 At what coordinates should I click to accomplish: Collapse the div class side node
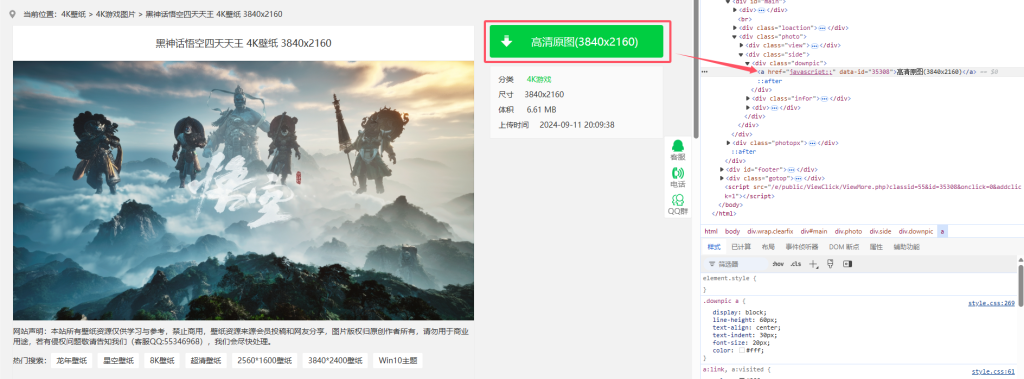click(x=741, y=54)
